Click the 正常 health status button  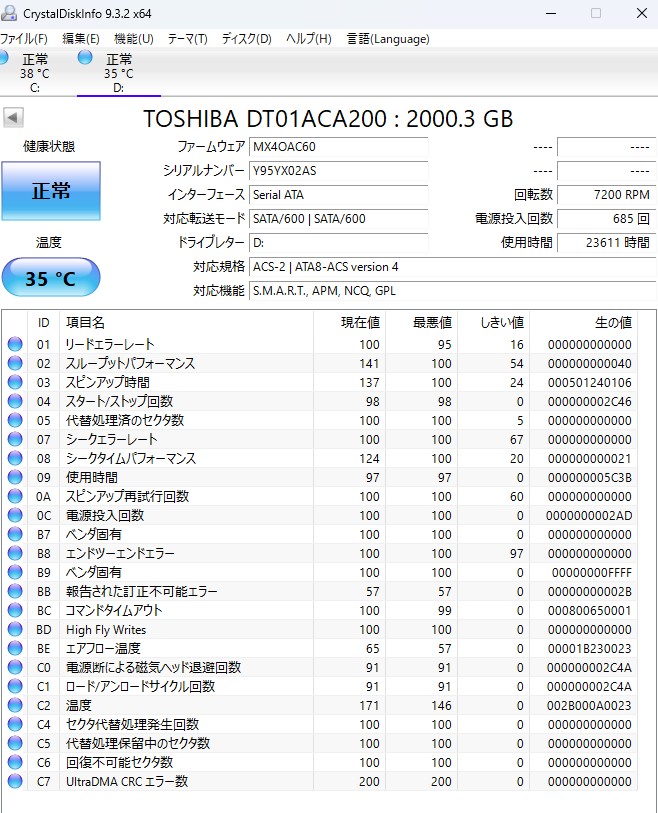51,191
